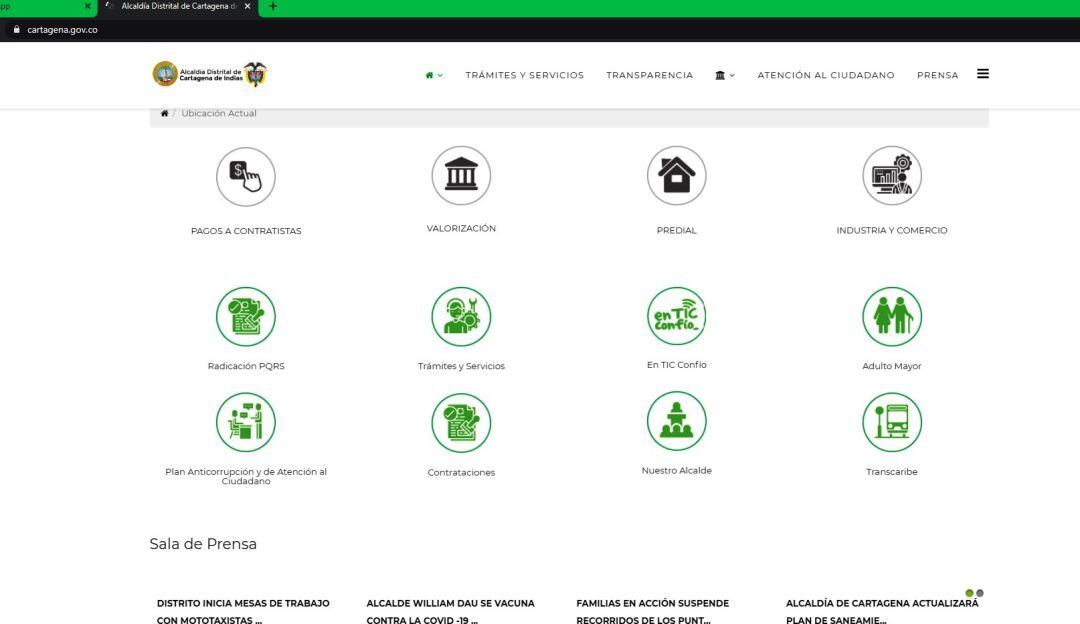This screenshot has height=624, width=1080.
Task: Expand the hamburger menu
Action: (x=983, y=74)
